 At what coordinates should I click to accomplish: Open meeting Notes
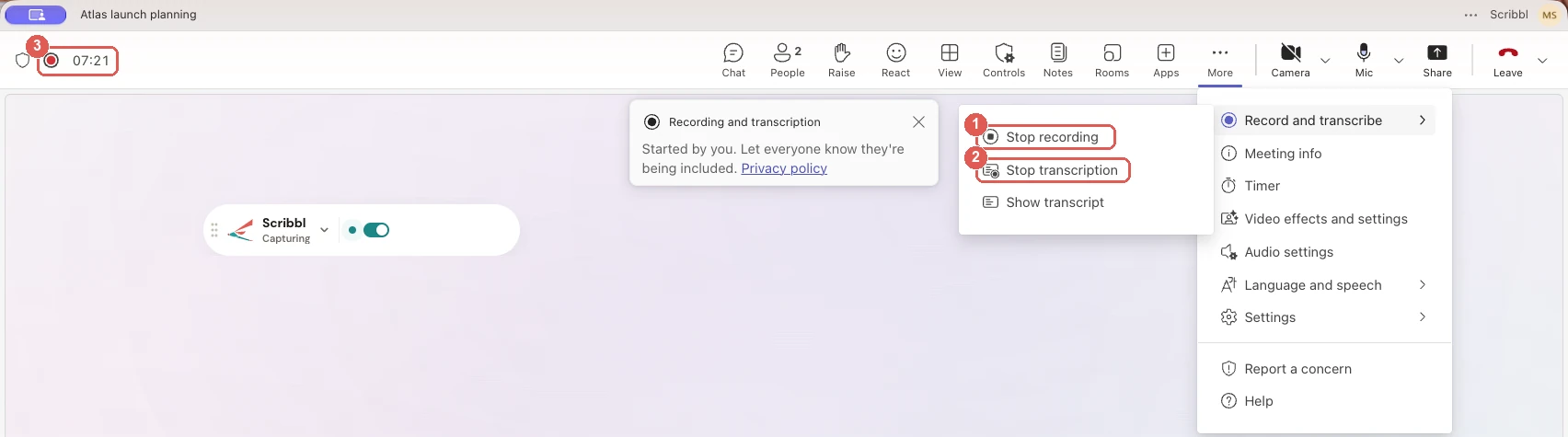click(1058, 60)
